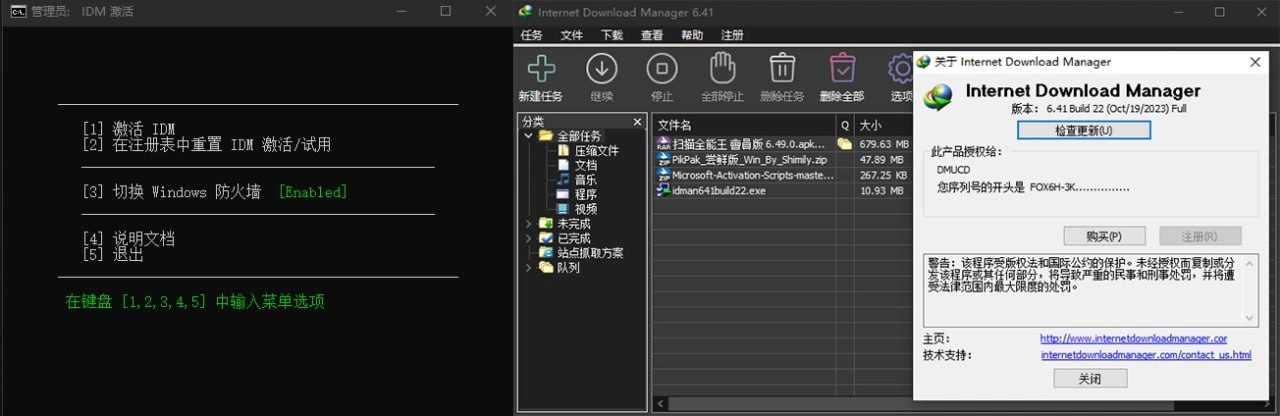Open the 文件 menu
This screenshot has width=1280, height=416.
pos(571,35)
